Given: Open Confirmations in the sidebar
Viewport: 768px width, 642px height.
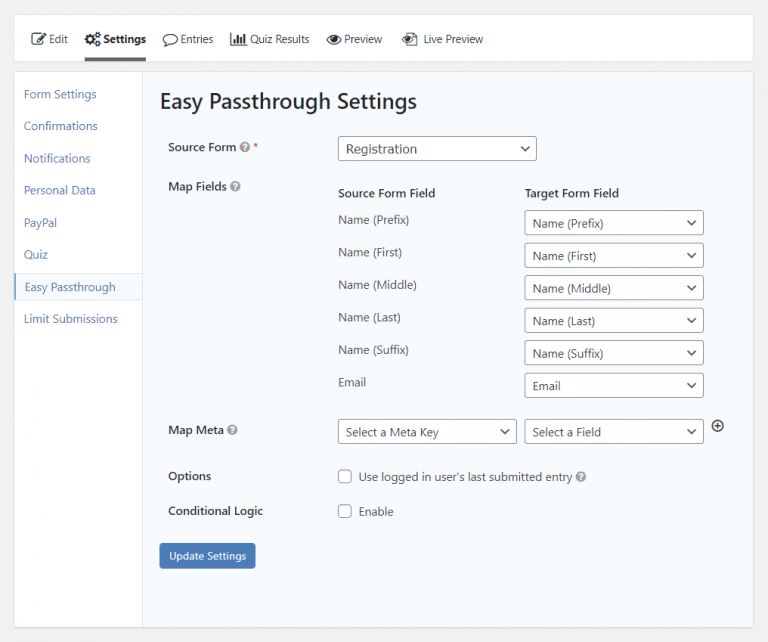Looking at the screenshot, I should click(x=61, y=126).
